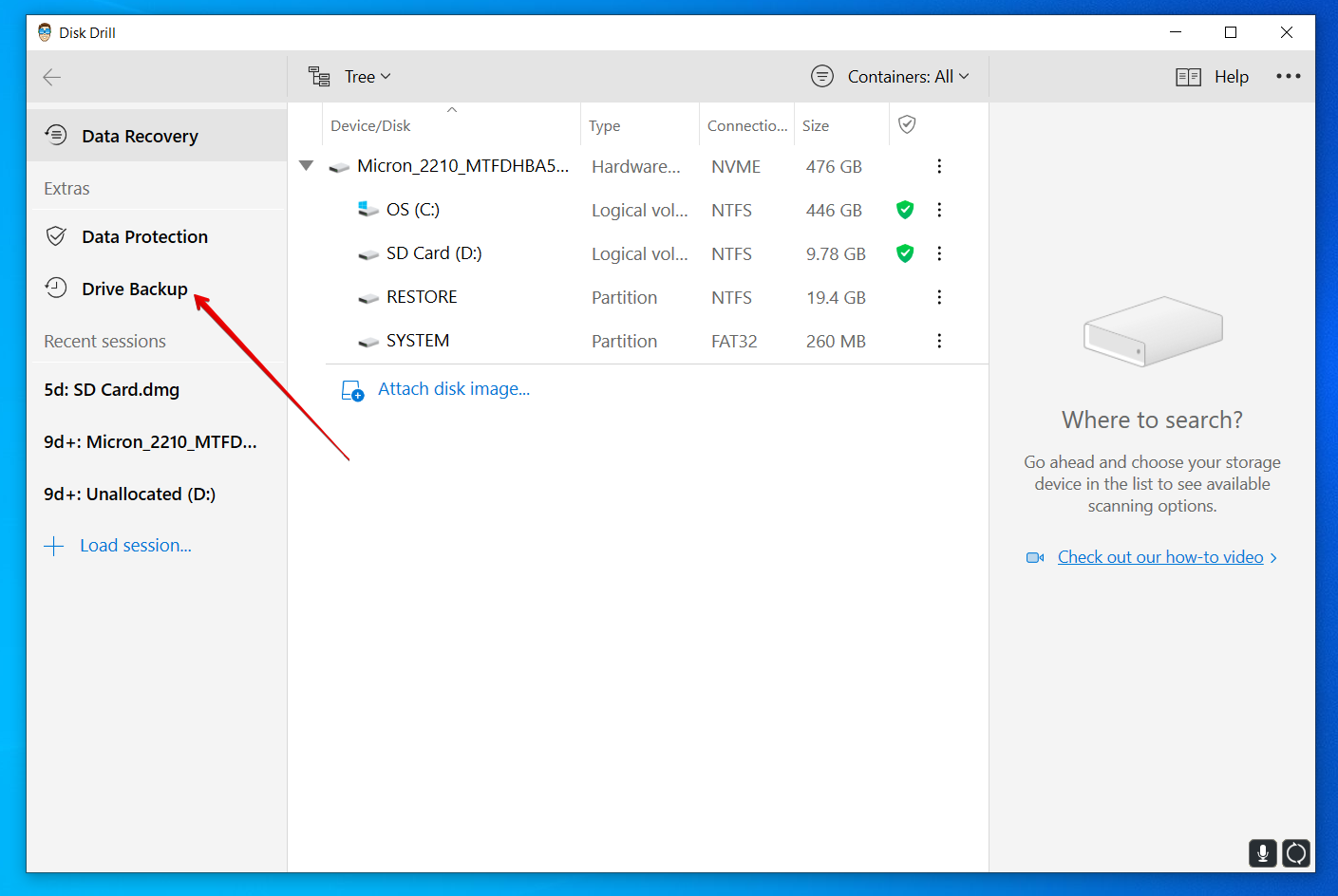Click the SD Card (D:) drive icon
The width and height of the screenshot is (1338, 896).
[368, 254]
